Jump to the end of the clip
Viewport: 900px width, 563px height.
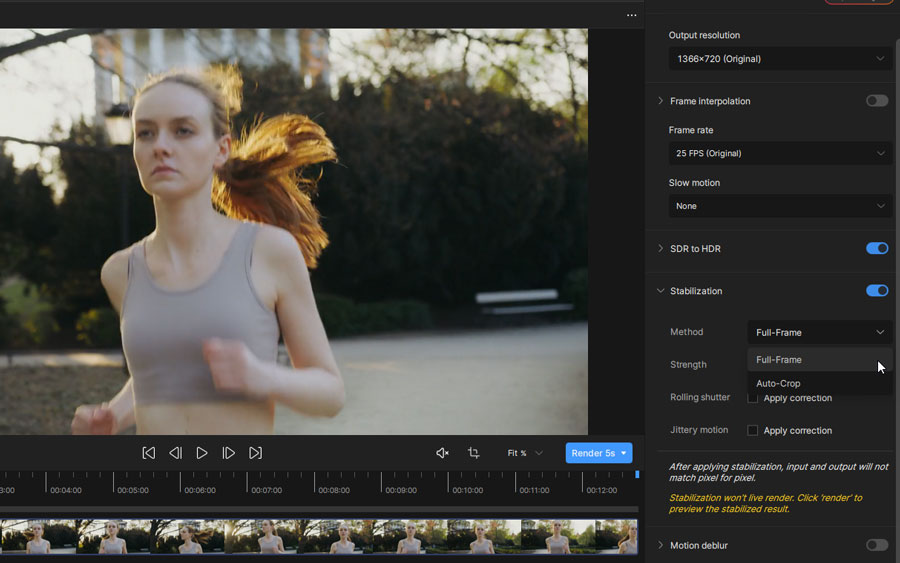point(255,453)
